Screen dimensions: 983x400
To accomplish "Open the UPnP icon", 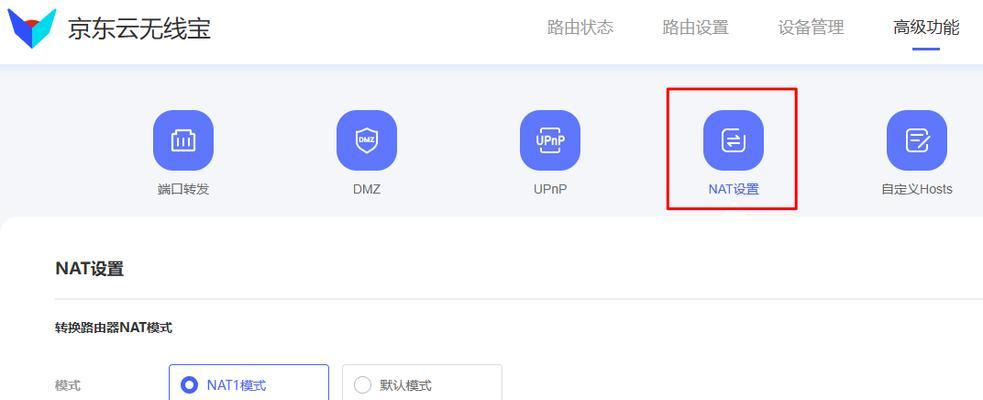I will 550,140.
